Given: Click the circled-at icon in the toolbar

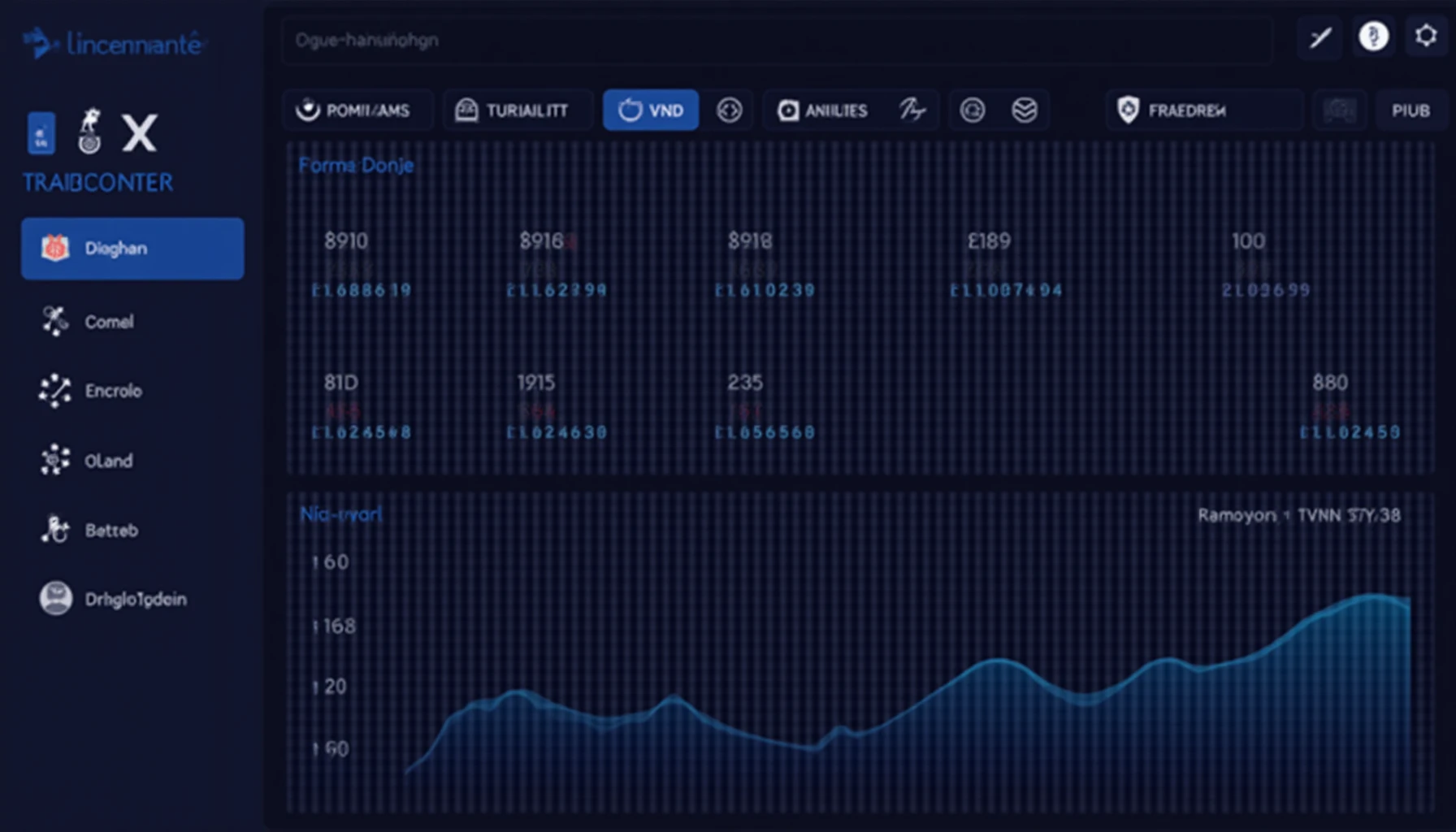Looking at the screenshot, I should pyautogui.click(x=973, y=110).
